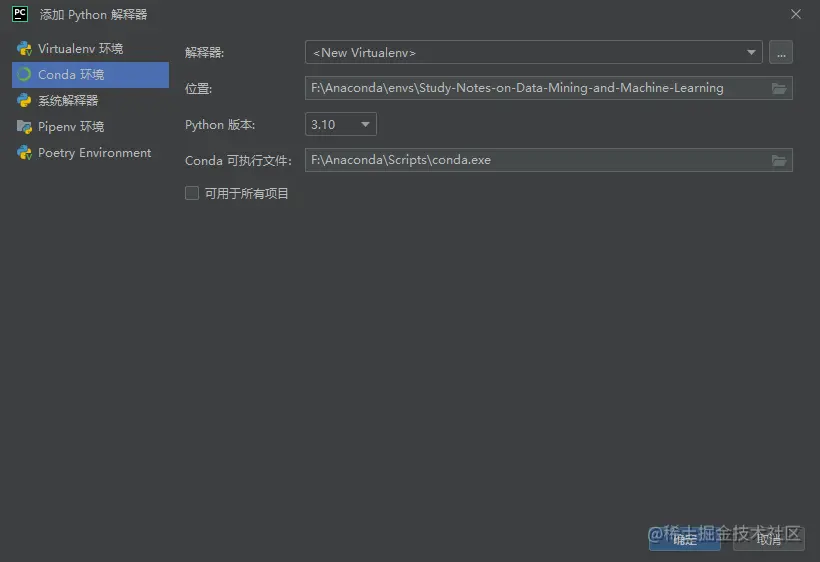The image size is (820, 562).
Task: Click the Conda 可执行文件: label
Action: tap(238, 160)
